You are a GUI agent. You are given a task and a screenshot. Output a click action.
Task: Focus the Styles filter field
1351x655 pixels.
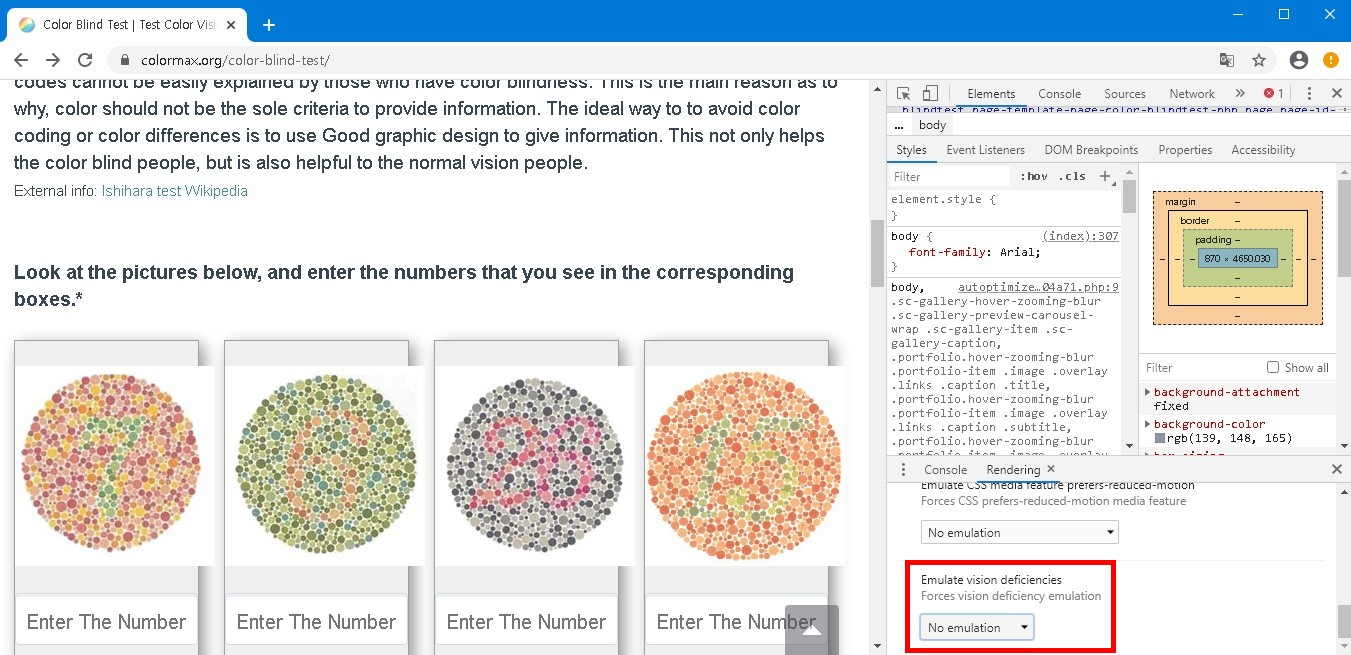[x=950, y=176]
